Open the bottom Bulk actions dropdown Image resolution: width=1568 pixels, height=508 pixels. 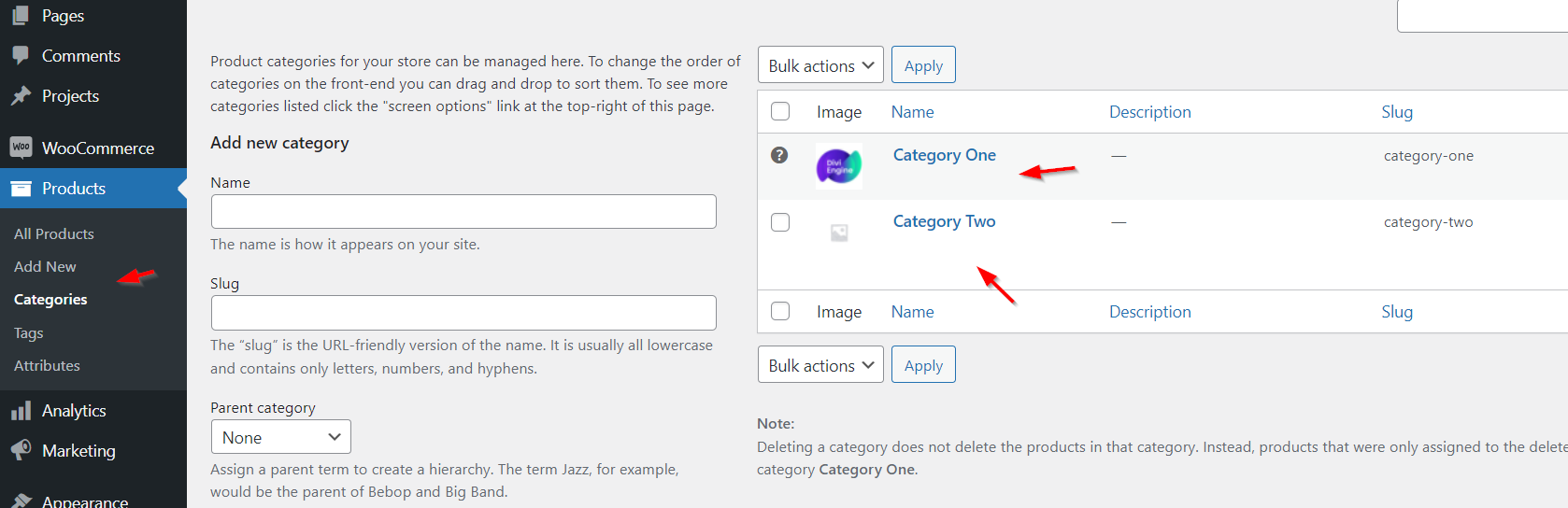coord(820,365)
